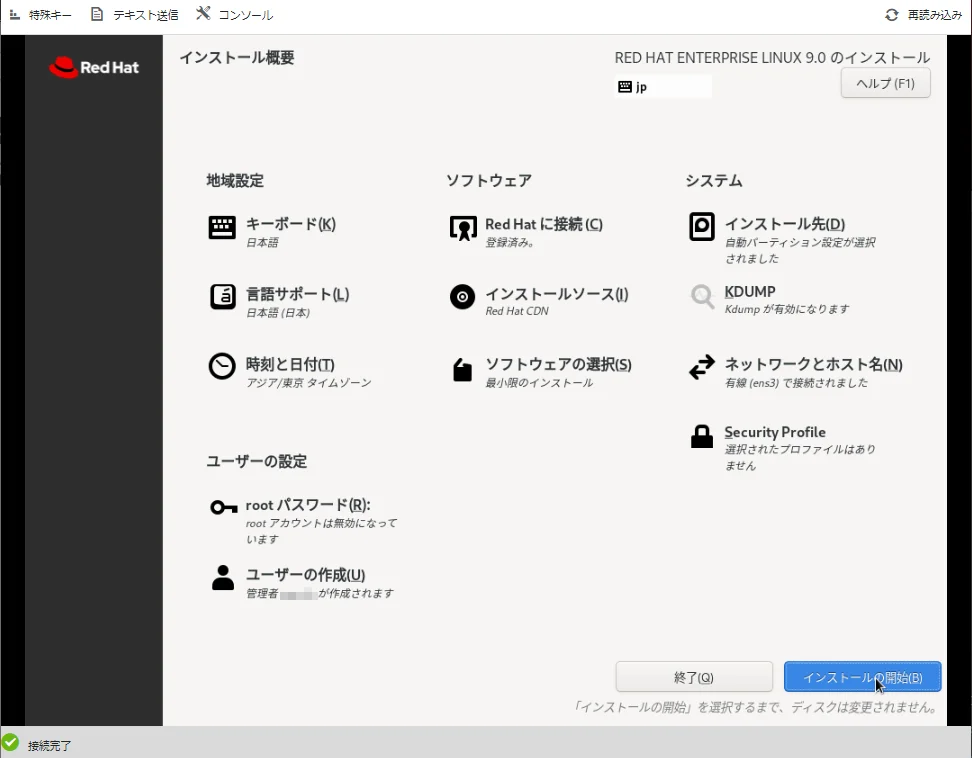Click the arrows icon for ネットワークとホスト名
972x758 pixels.
[x=702, y=367]
